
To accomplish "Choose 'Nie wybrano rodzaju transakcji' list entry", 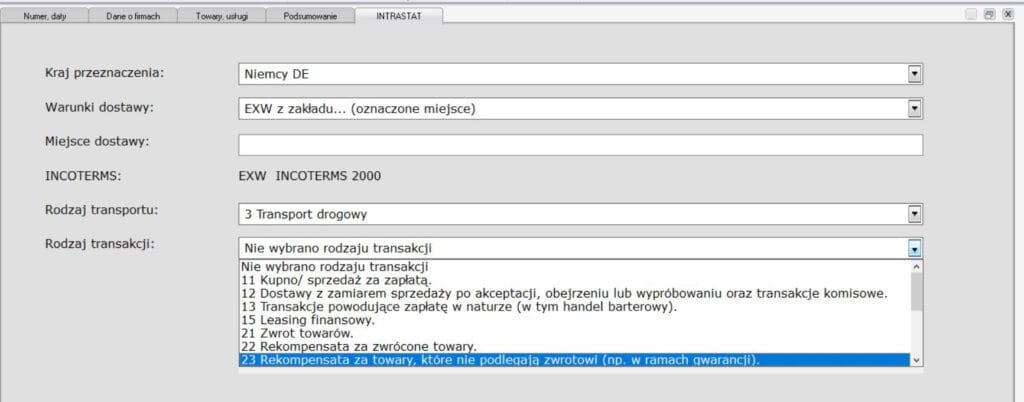I will click(574, 266).
